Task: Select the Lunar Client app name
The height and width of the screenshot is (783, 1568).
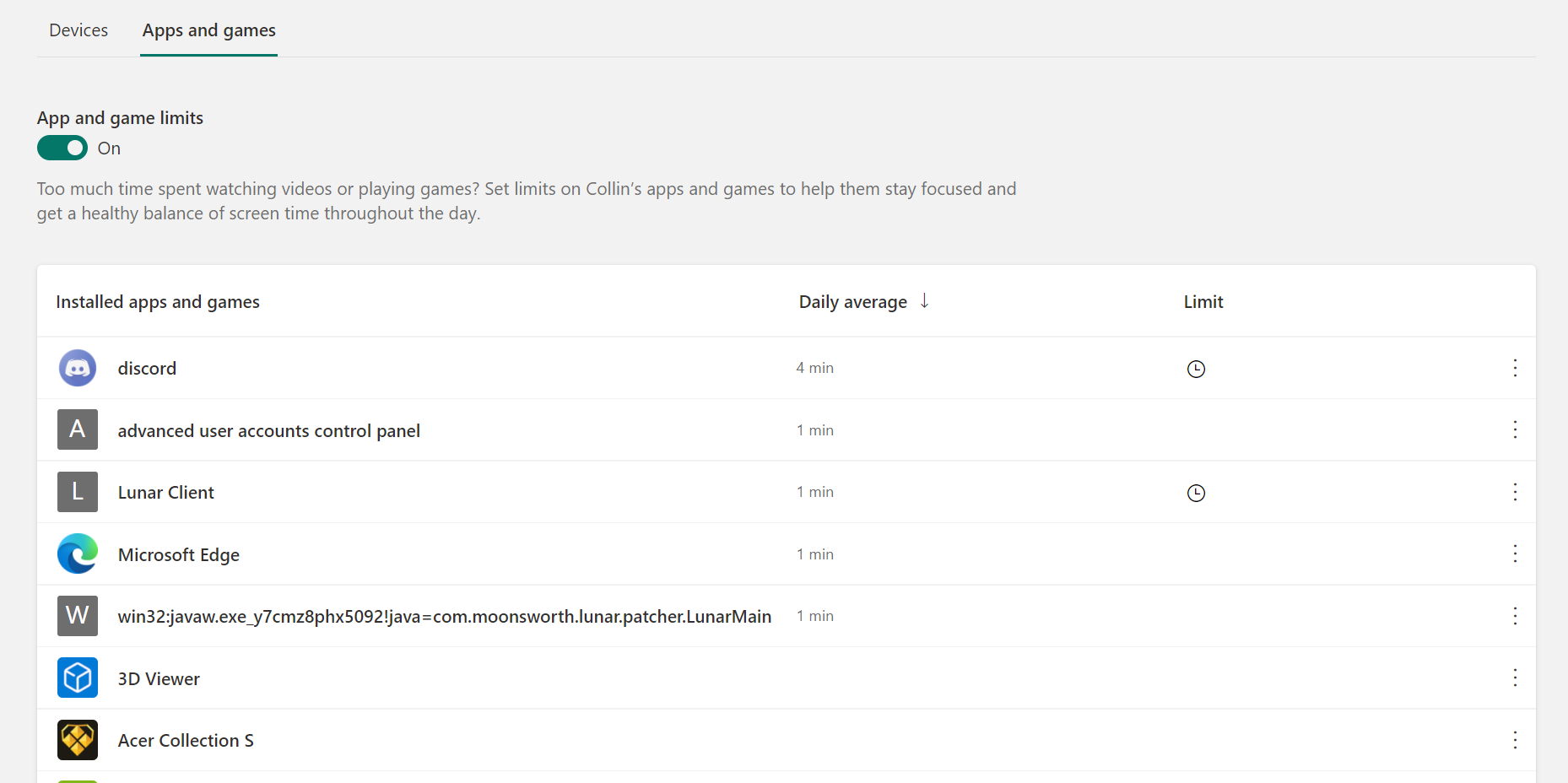Action: [166, 493]
